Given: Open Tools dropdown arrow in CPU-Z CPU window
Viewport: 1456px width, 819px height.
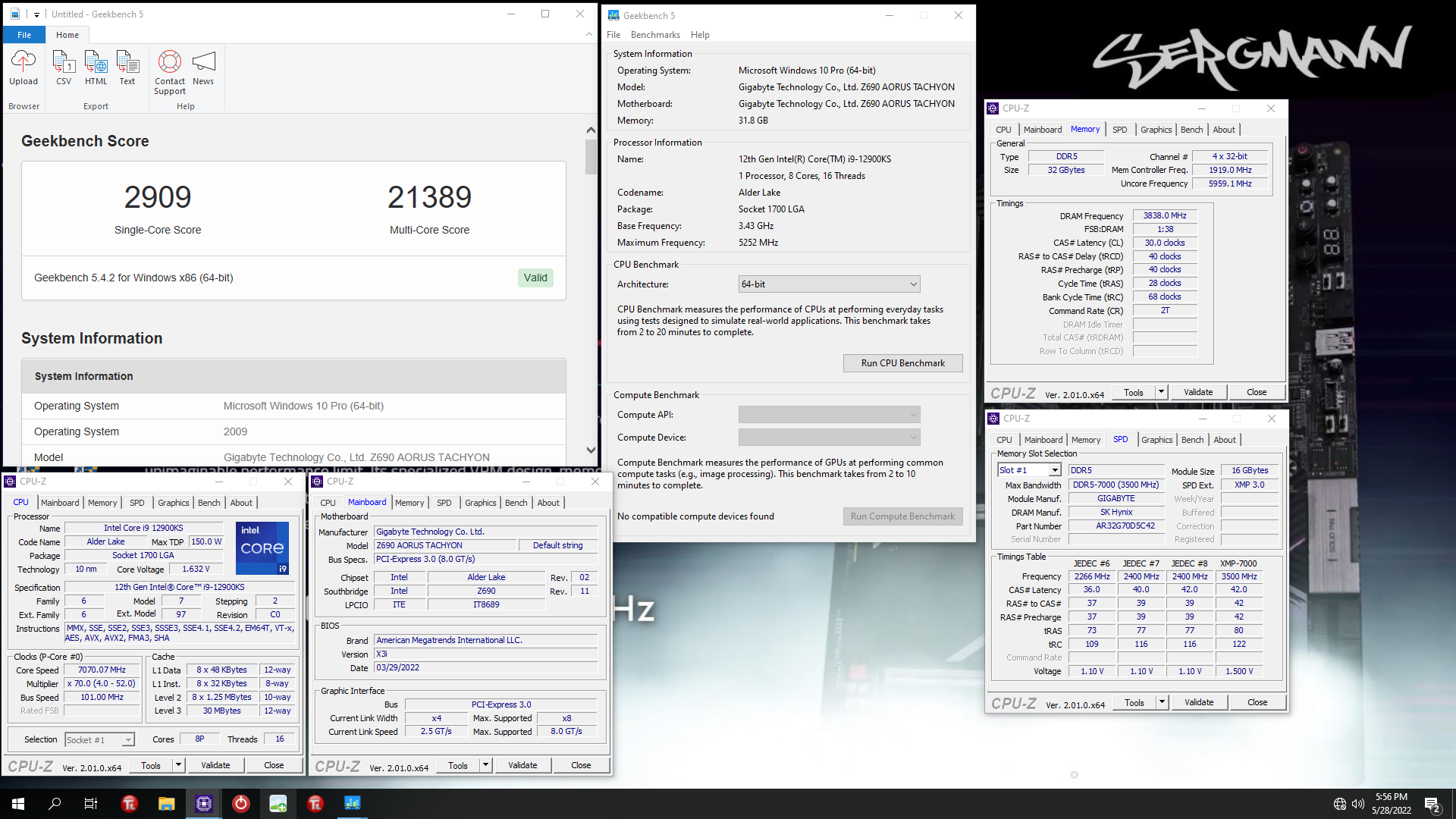Looking at the screenshot, I should click(x=178, y=766).
